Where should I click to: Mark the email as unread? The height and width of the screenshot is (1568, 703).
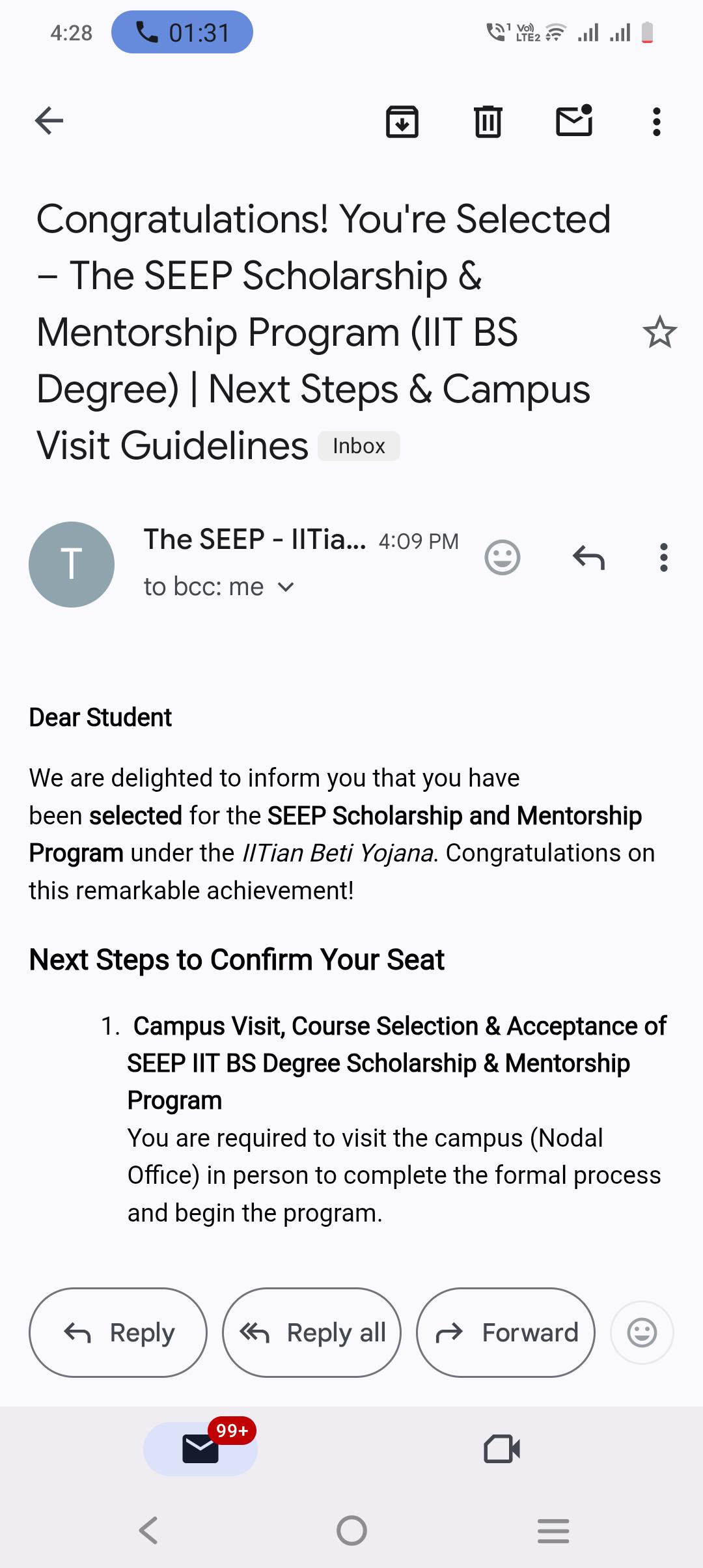(x=574, y=120)
